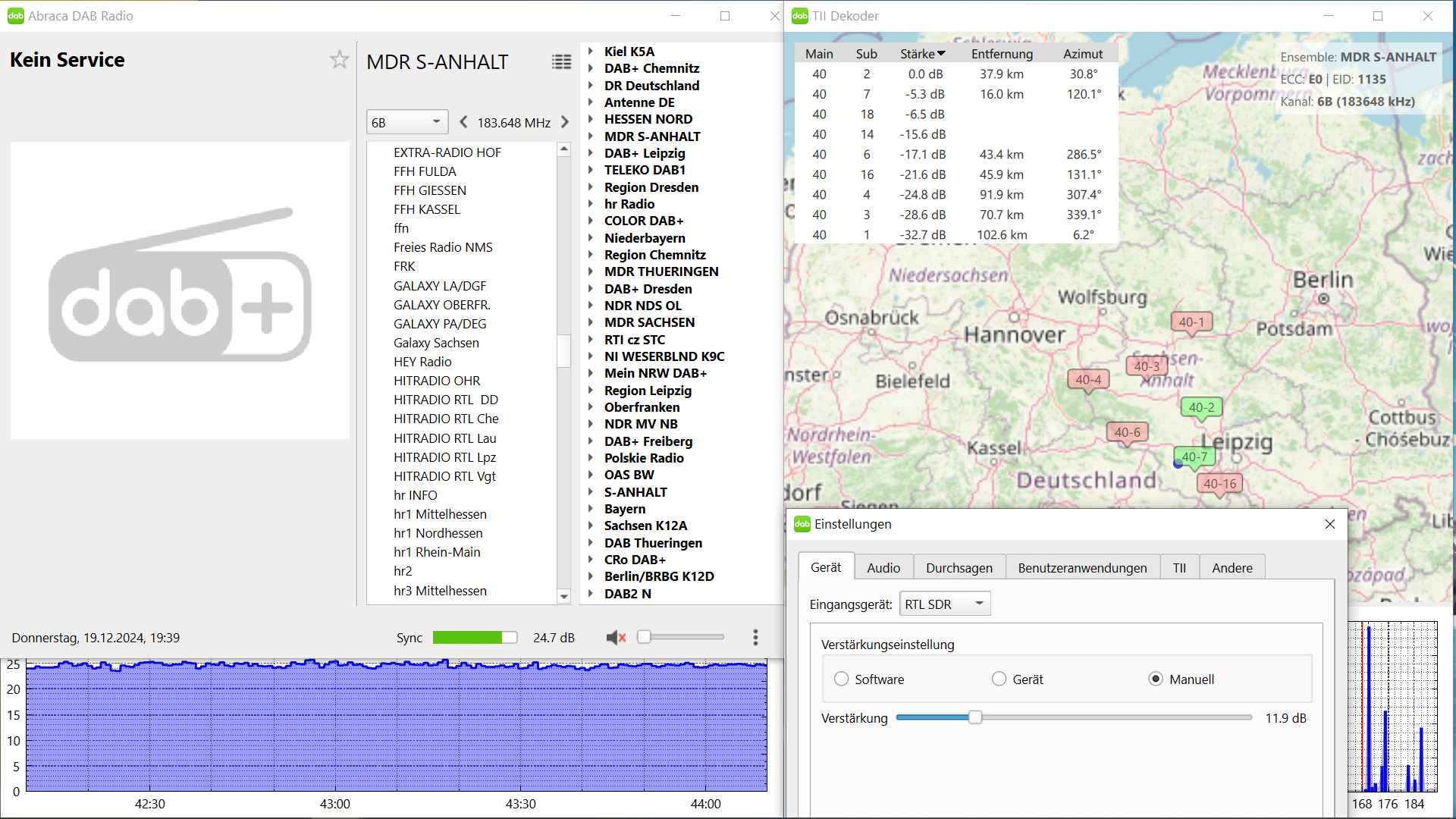Step to previous channel frequency arrow
The height and width of the screenshot is (819, 1456).
click(x=463, y=122)
